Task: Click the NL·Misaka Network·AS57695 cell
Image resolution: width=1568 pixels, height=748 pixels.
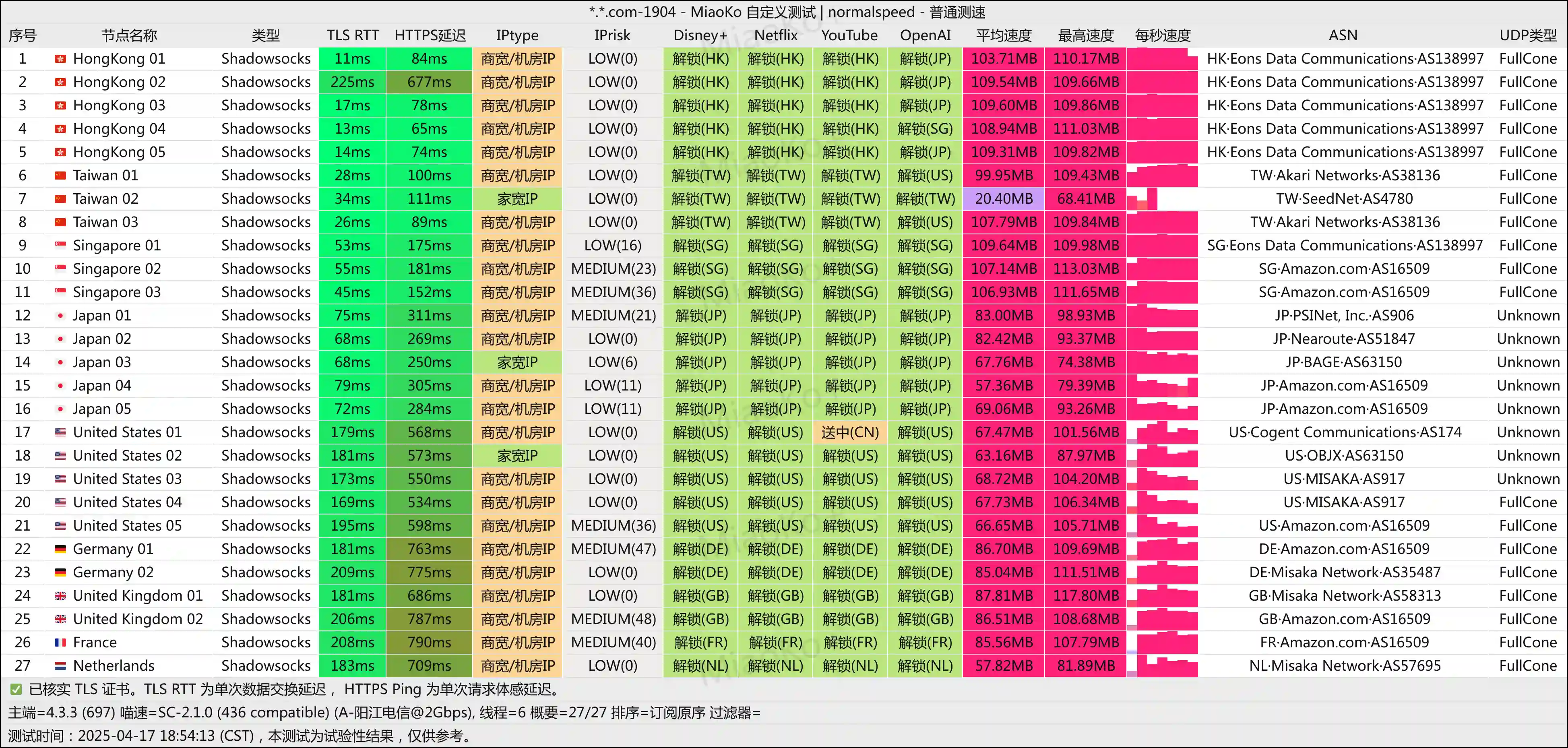Action: [x=1344, y=665]
